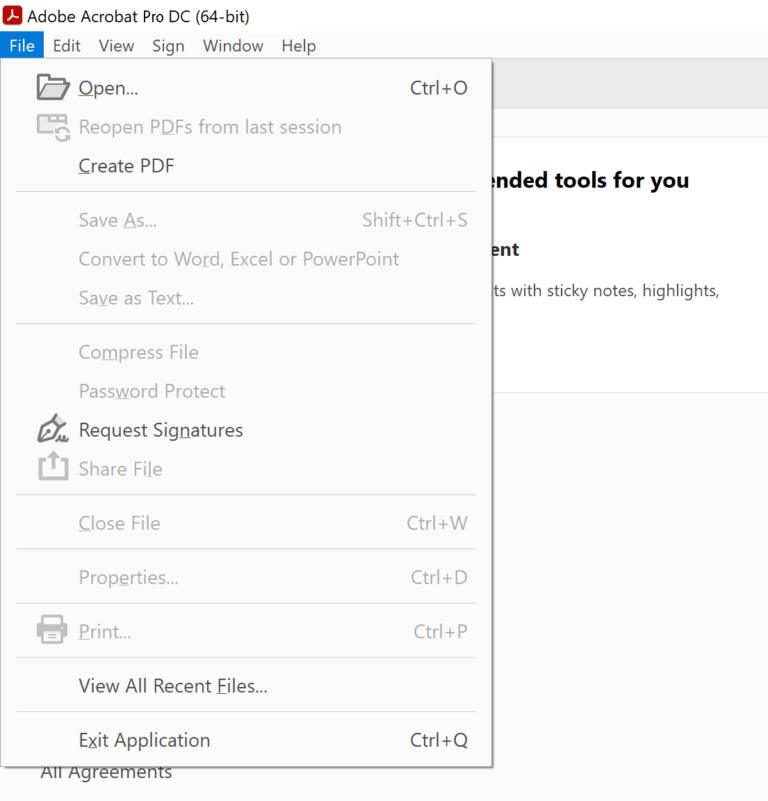768x801 pixels.
Task: Select Request Signatures
Action: 161,429
